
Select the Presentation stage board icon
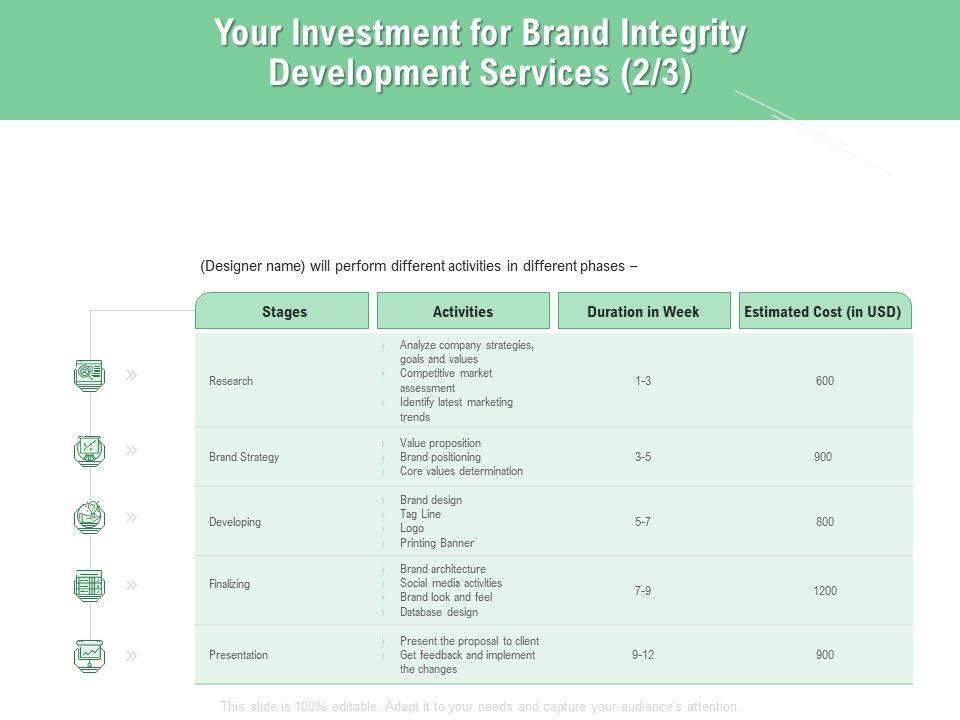click(89, 655)
